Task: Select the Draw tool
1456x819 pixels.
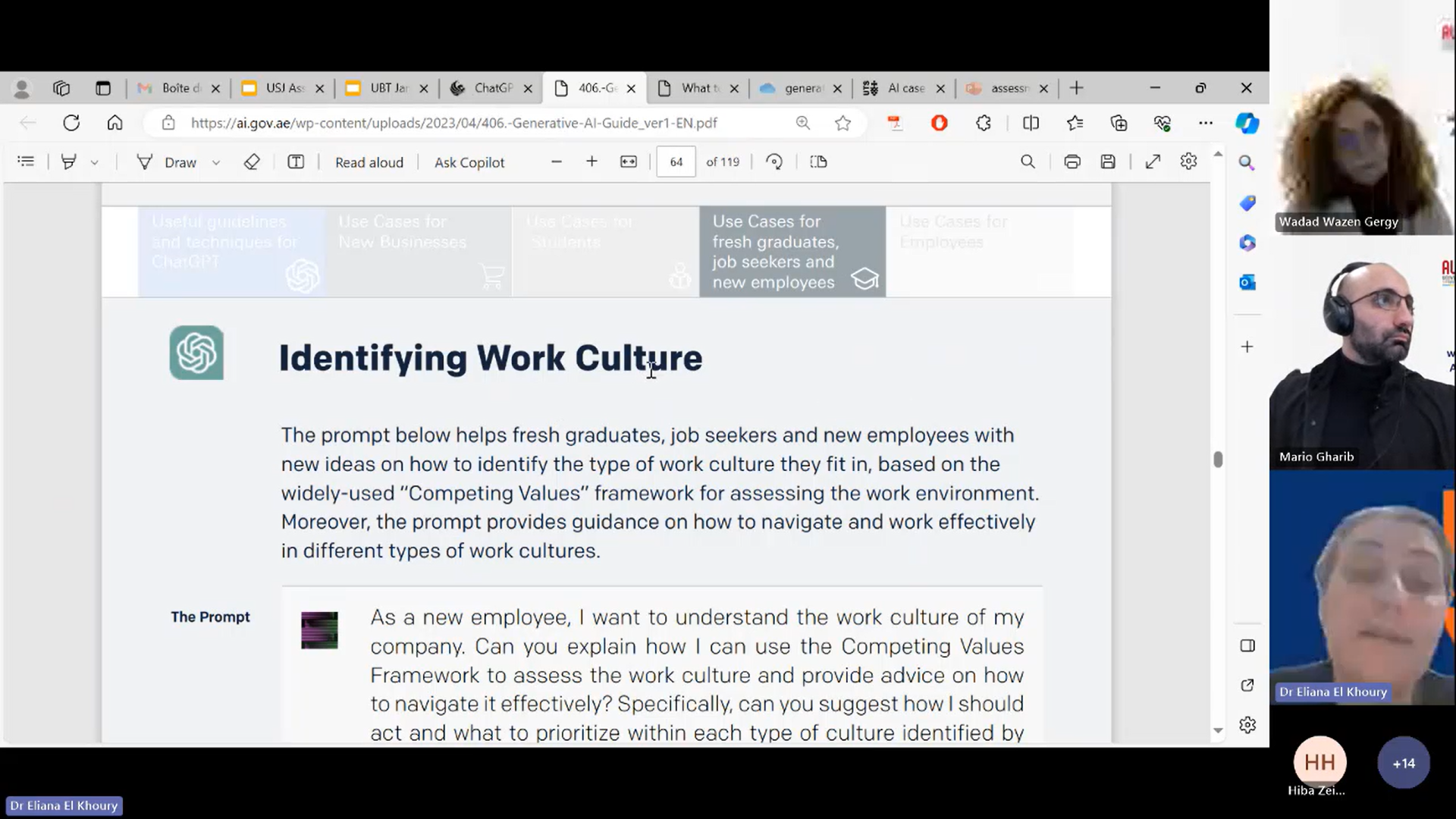Action: pos(167,162)
